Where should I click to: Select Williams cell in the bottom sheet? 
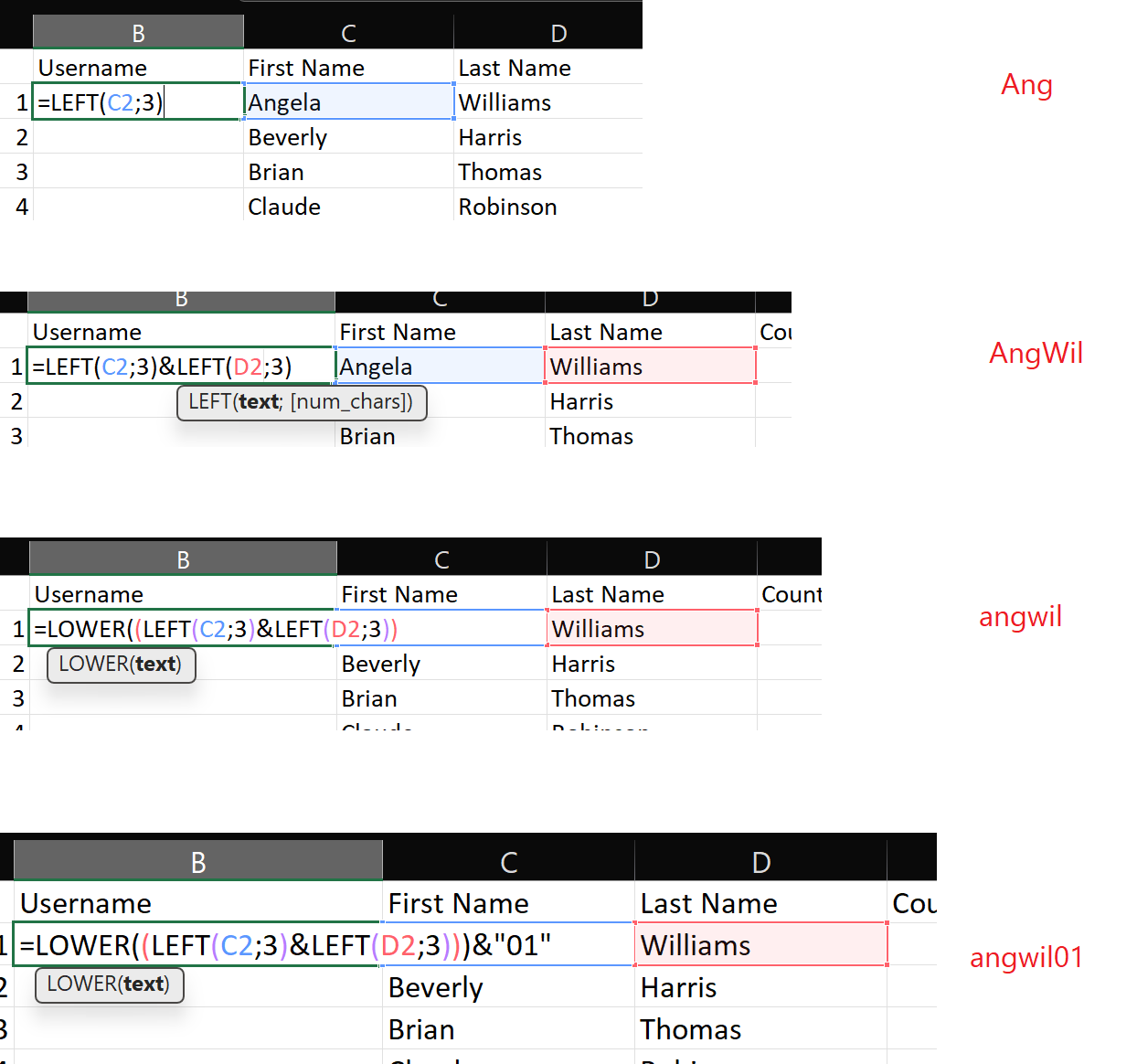tap(760, 944)
